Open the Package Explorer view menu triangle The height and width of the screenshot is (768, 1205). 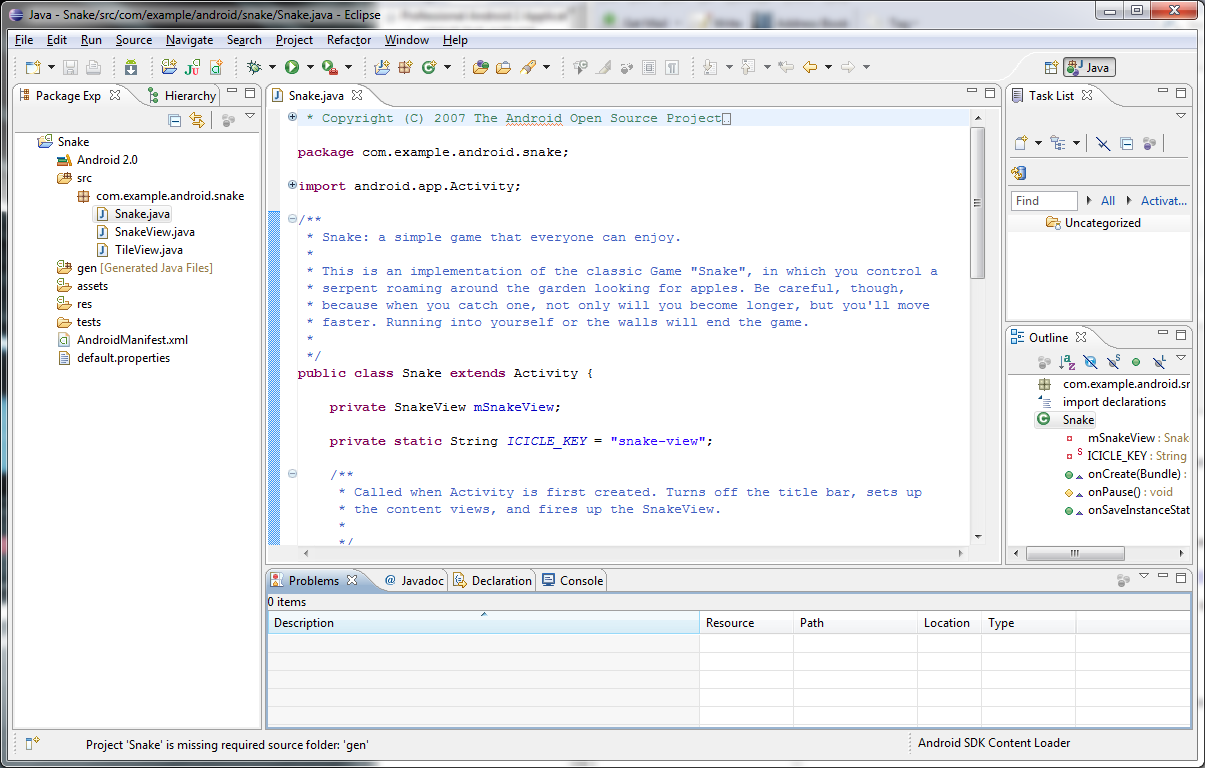click(x=250, y=117)
